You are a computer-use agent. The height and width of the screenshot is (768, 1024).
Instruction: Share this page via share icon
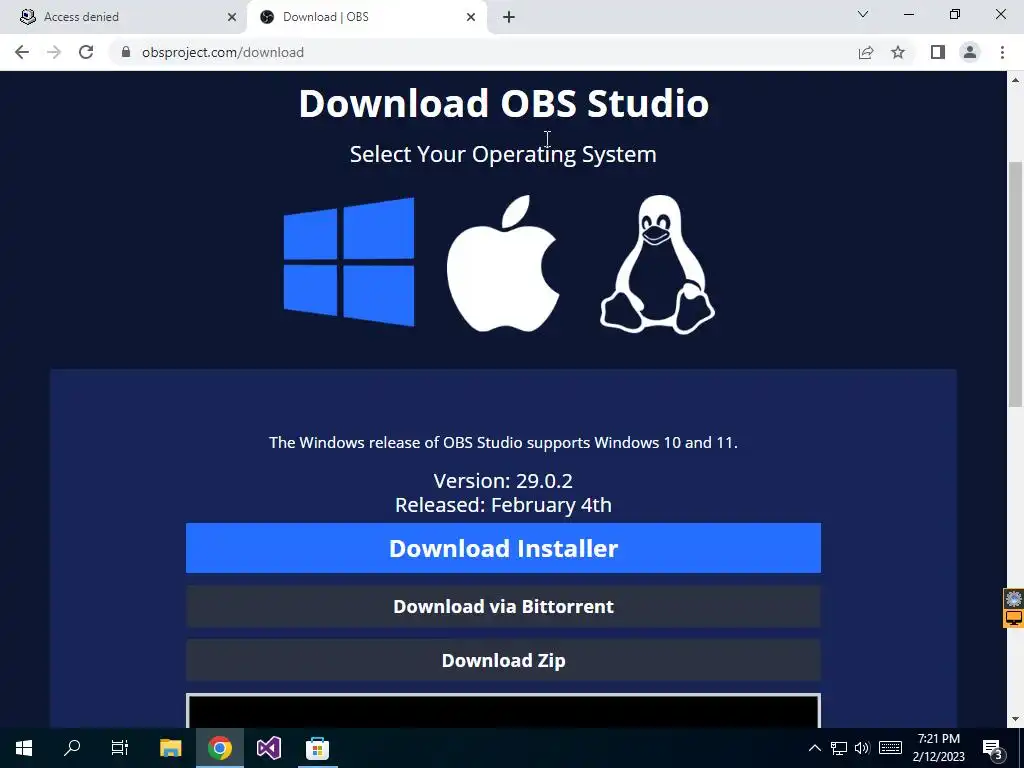click(866, 52)
